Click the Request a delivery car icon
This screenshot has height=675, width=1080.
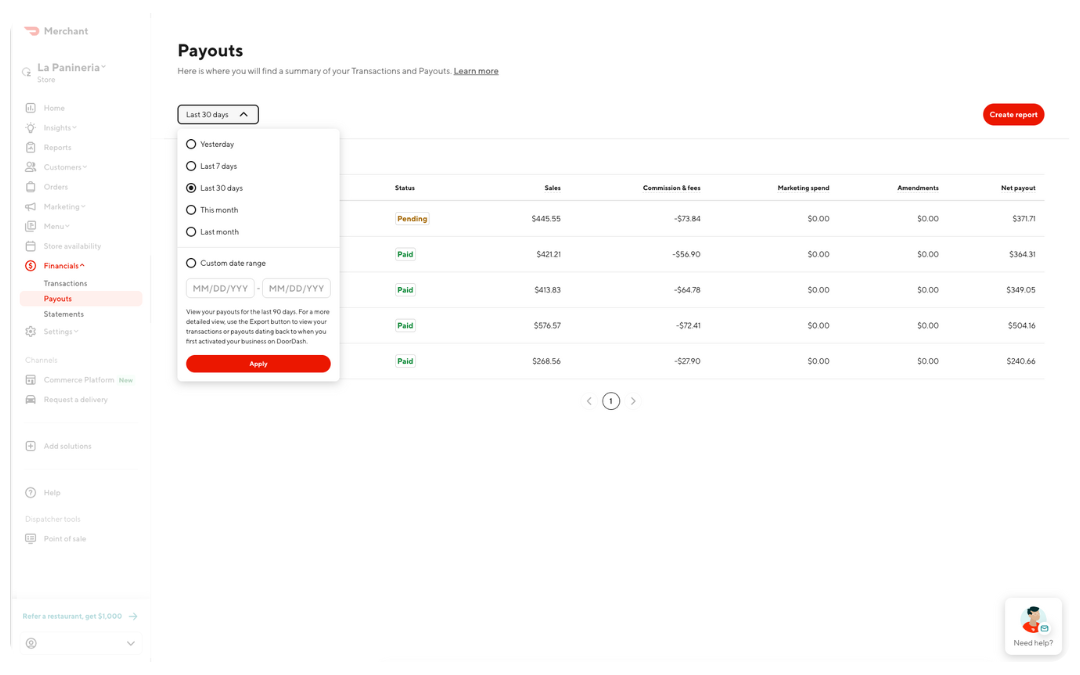coord(32,399)
